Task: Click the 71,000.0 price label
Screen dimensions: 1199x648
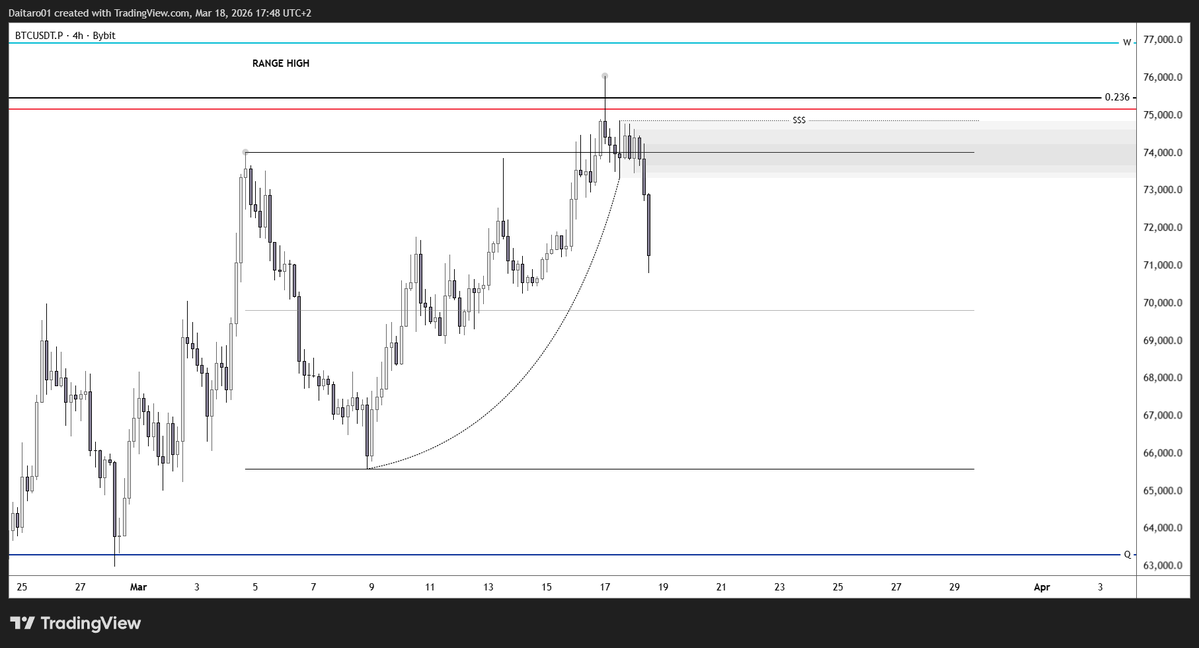Action: [x=1162, y=265]
